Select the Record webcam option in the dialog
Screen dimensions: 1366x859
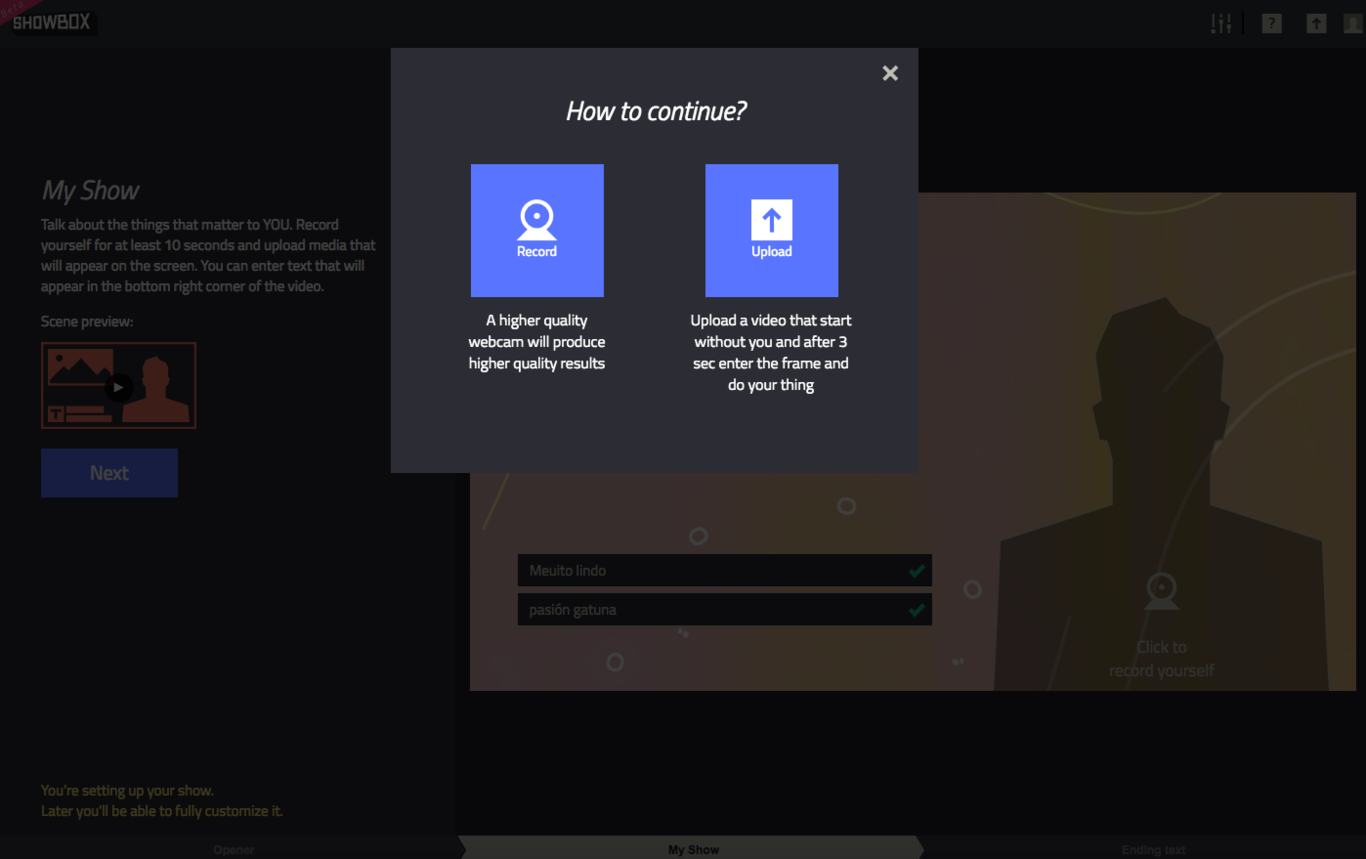537,230
